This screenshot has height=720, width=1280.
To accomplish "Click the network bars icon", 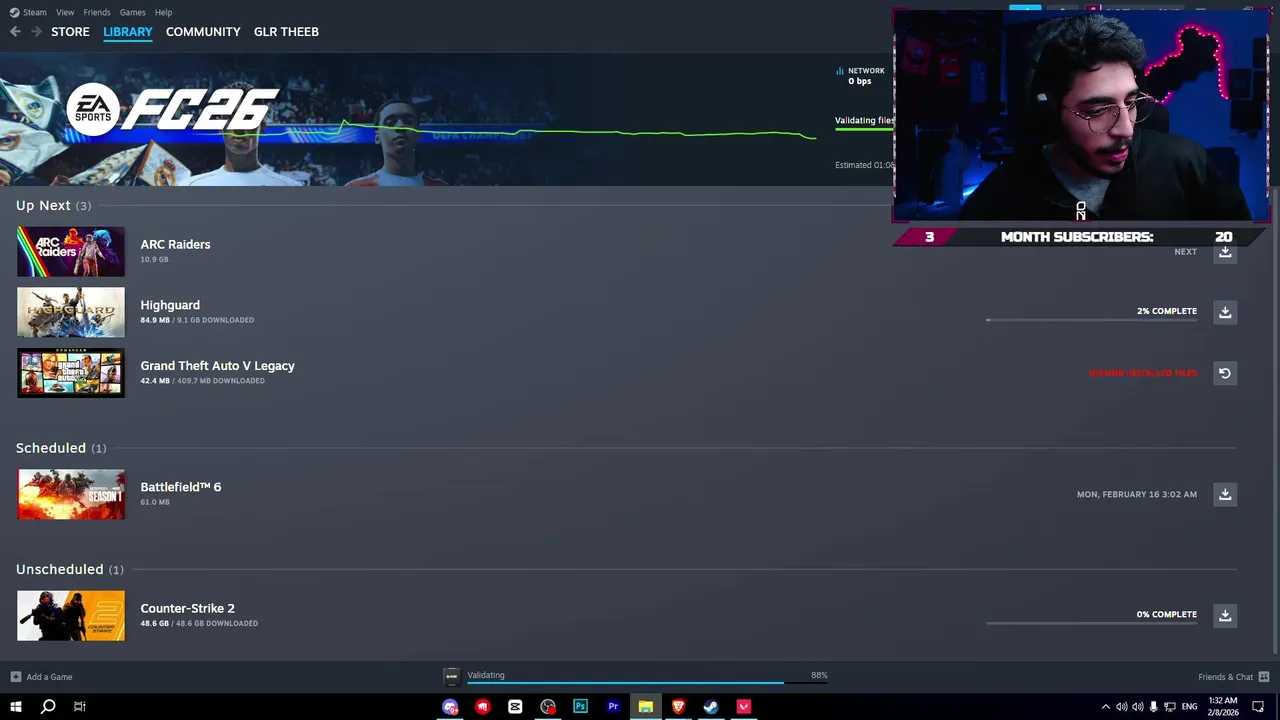I will [x=840, y=71].
